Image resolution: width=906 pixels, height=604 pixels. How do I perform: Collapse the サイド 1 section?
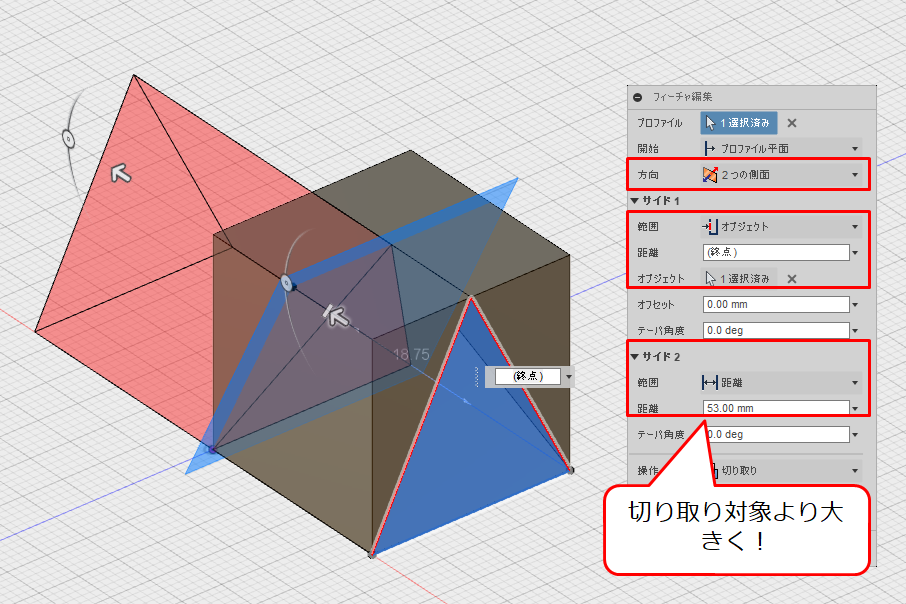[x=634, y=201]
